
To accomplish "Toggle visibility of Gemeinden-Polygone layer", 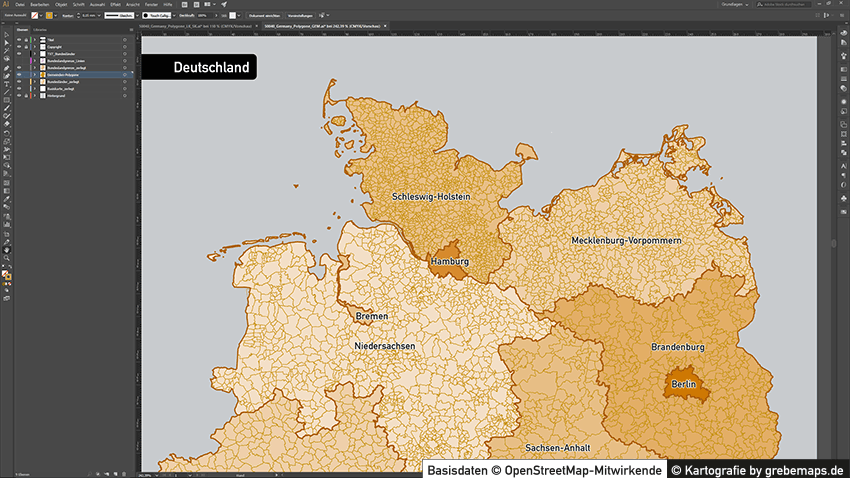I will pos(17,74).
